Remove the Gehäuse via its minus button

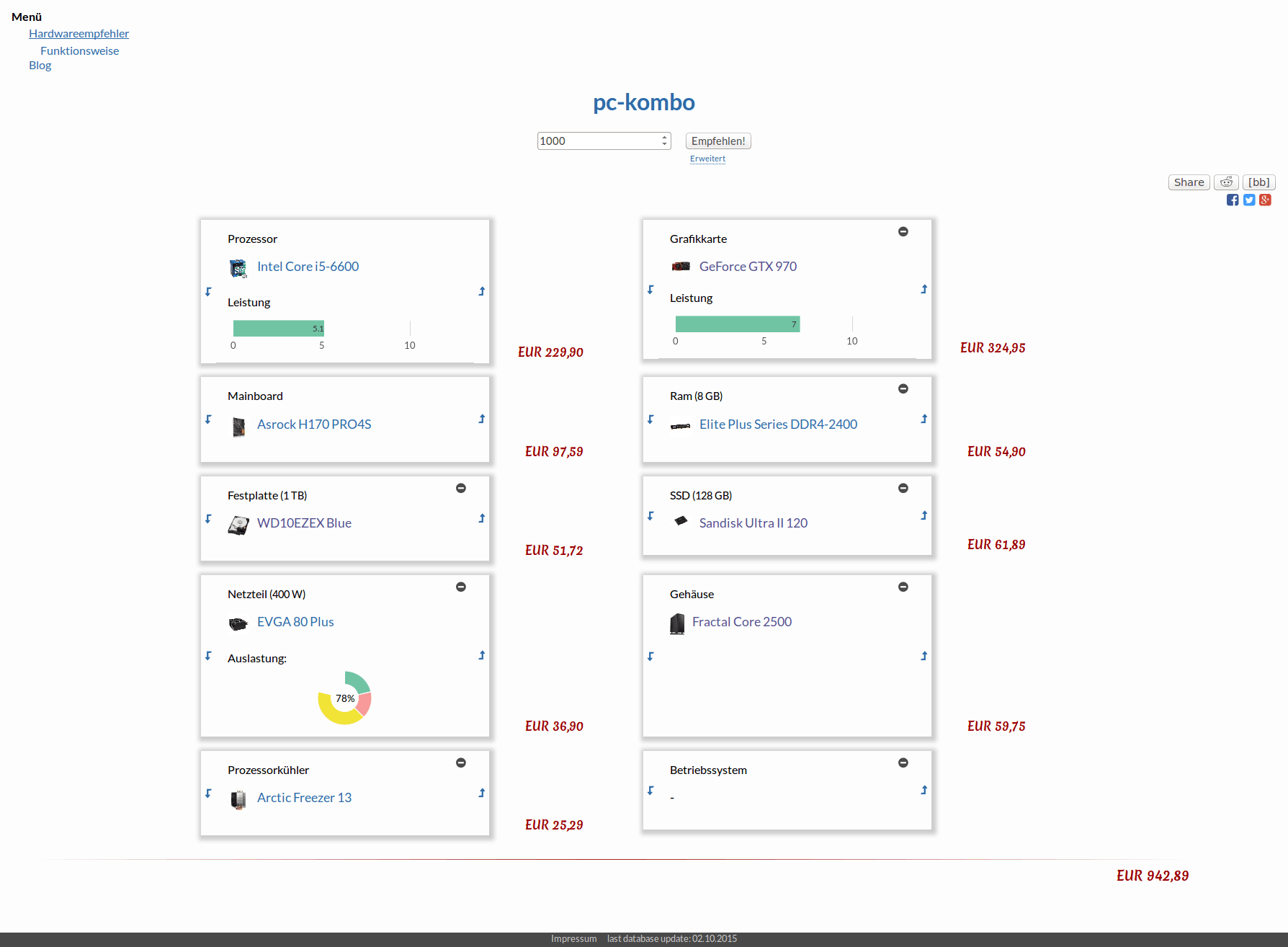point(903,587)
